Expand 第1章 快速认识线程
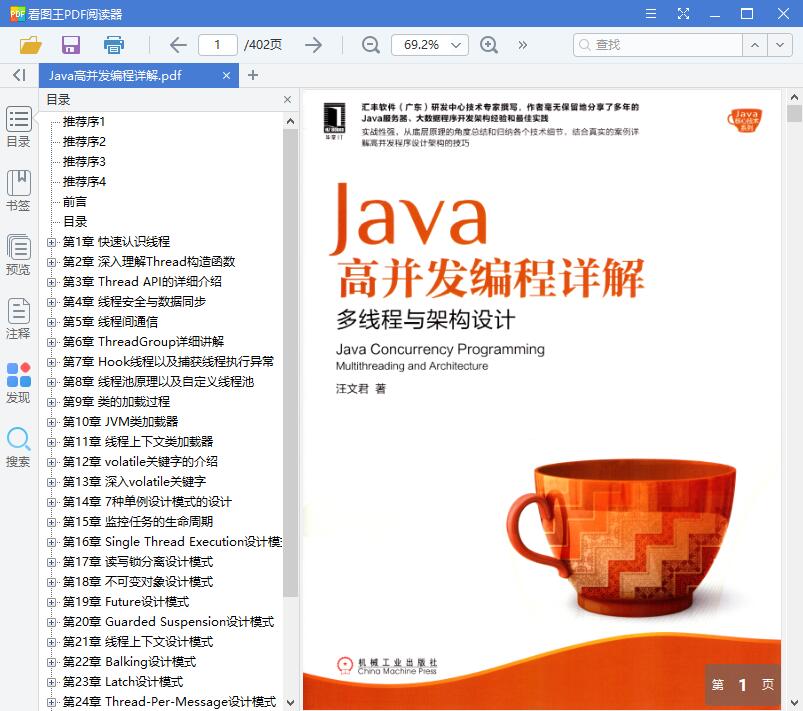The width and height of the screenshot is (803, 711). pyautogui.click(x=51, y=242)
